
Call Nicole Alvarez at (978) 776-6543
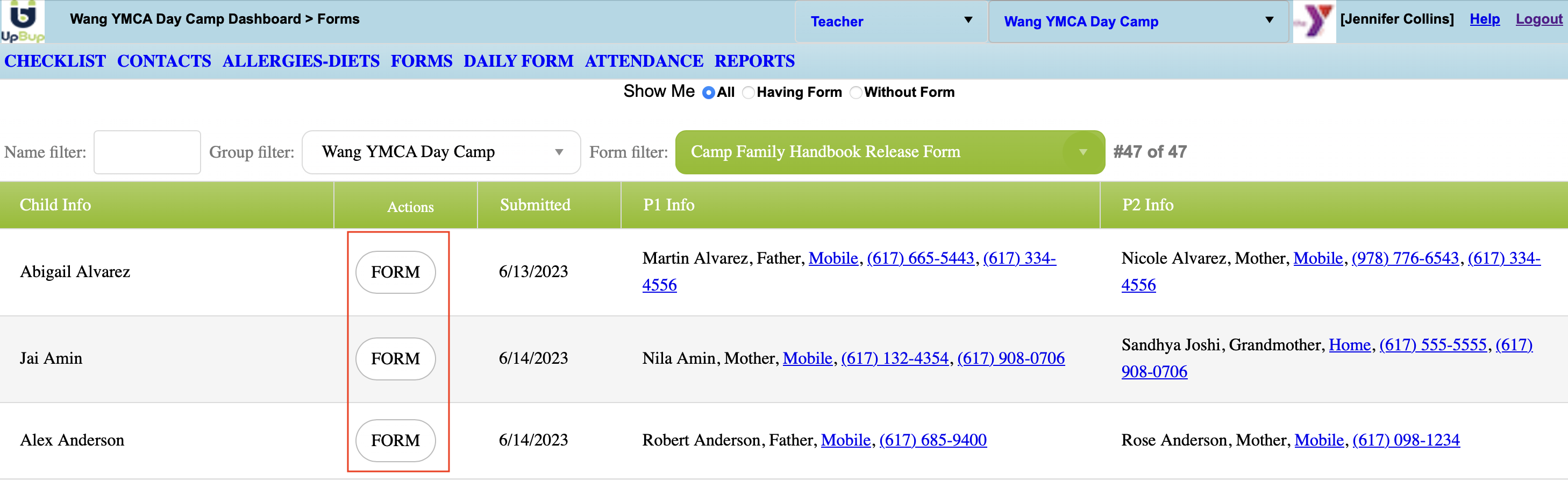tap(1405, 258)
